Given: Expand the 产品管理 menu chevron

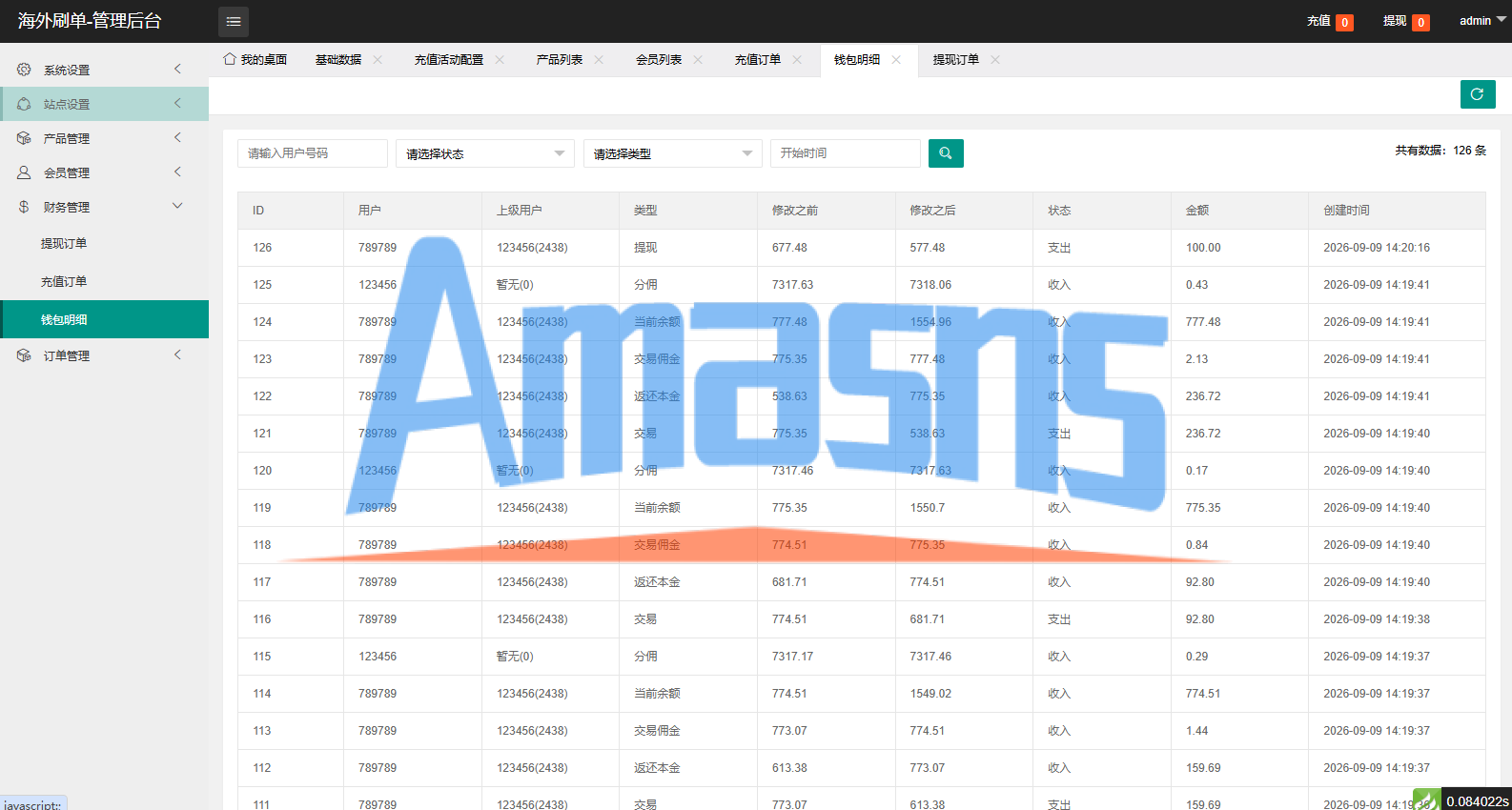Looking at the screenshot, I should (x=177, y=137).
